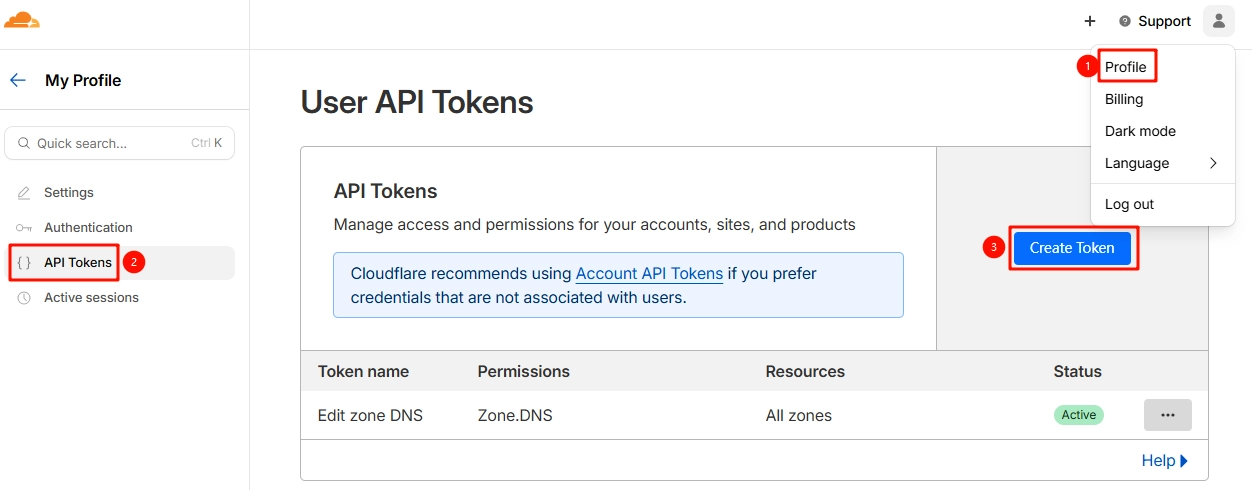
Task: Select Billing from the account menu
Action: point(1124,99)
